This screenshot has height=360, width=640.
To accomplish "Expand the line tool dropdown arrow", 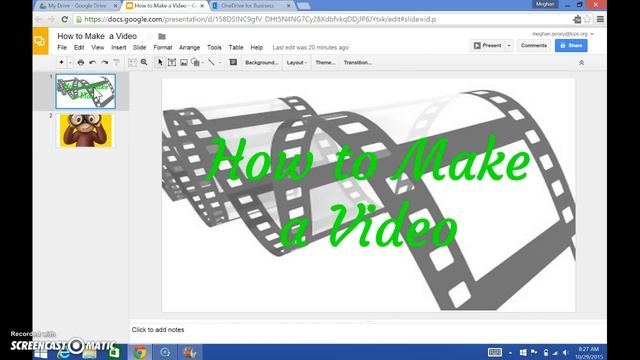I will tap(220, 63).
